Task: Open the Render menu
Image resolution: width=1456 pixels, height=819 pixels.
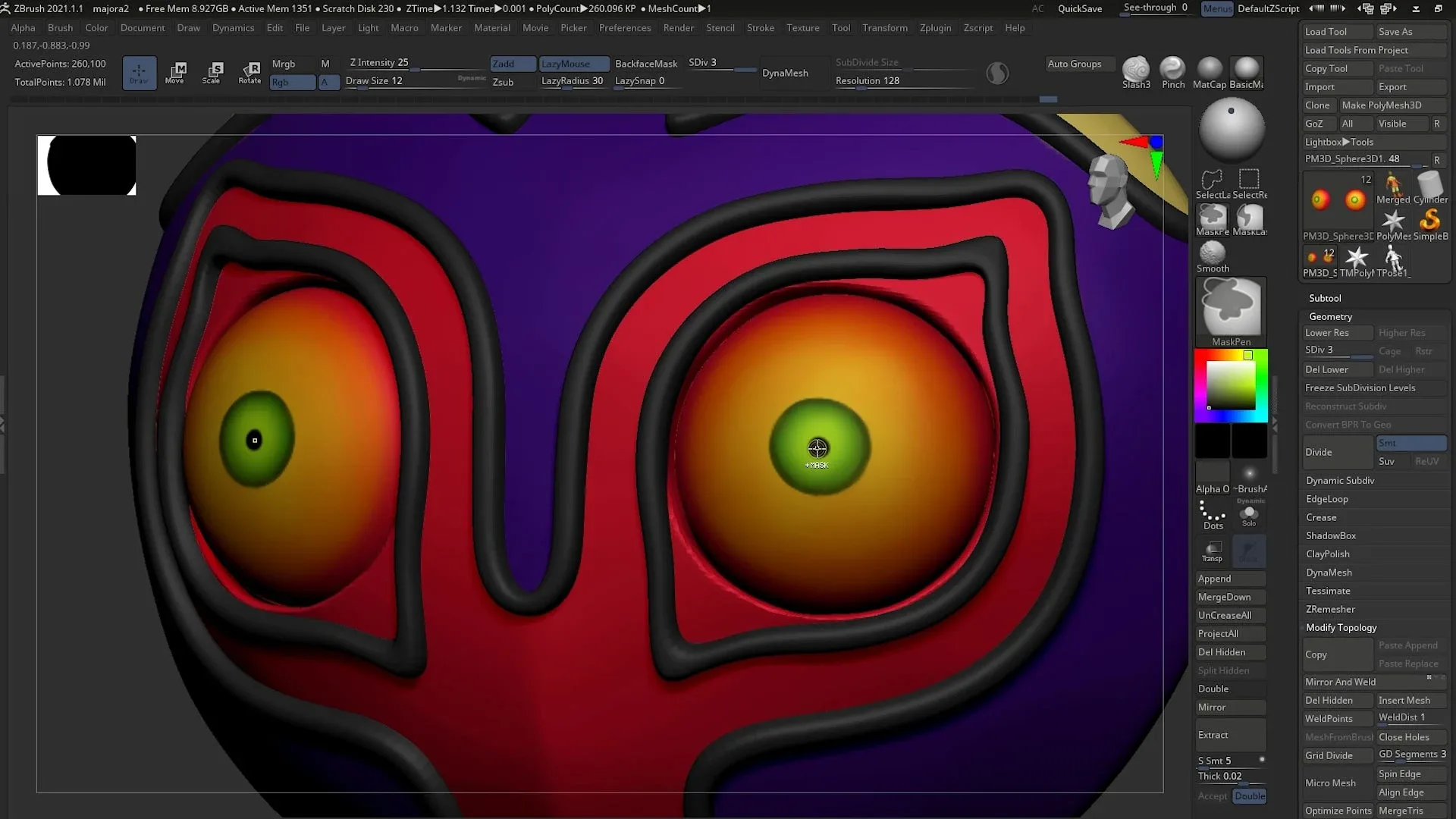Action: (678, 28)
